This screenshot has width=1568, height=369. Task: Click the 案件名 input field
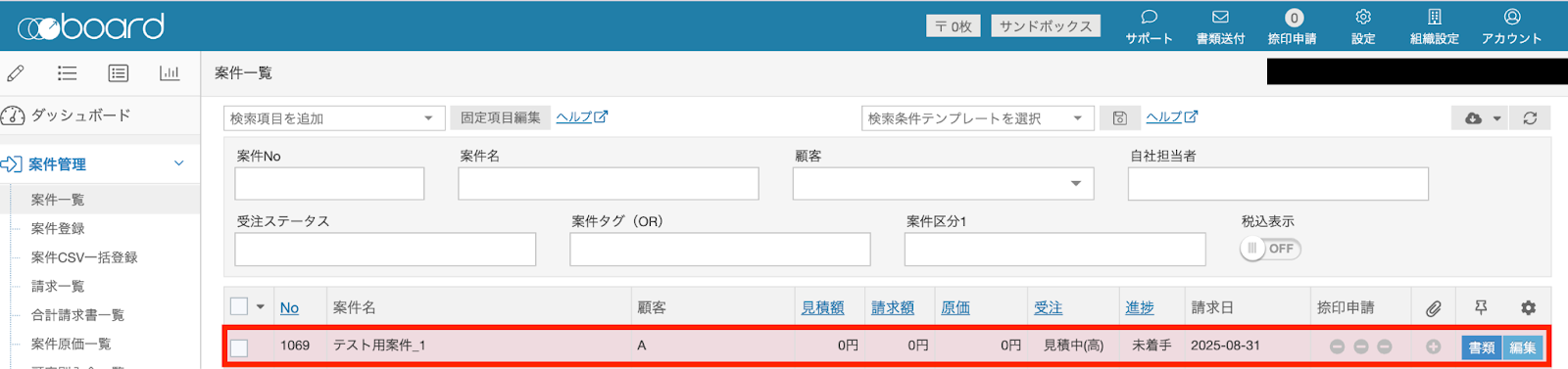coord(609,184)
